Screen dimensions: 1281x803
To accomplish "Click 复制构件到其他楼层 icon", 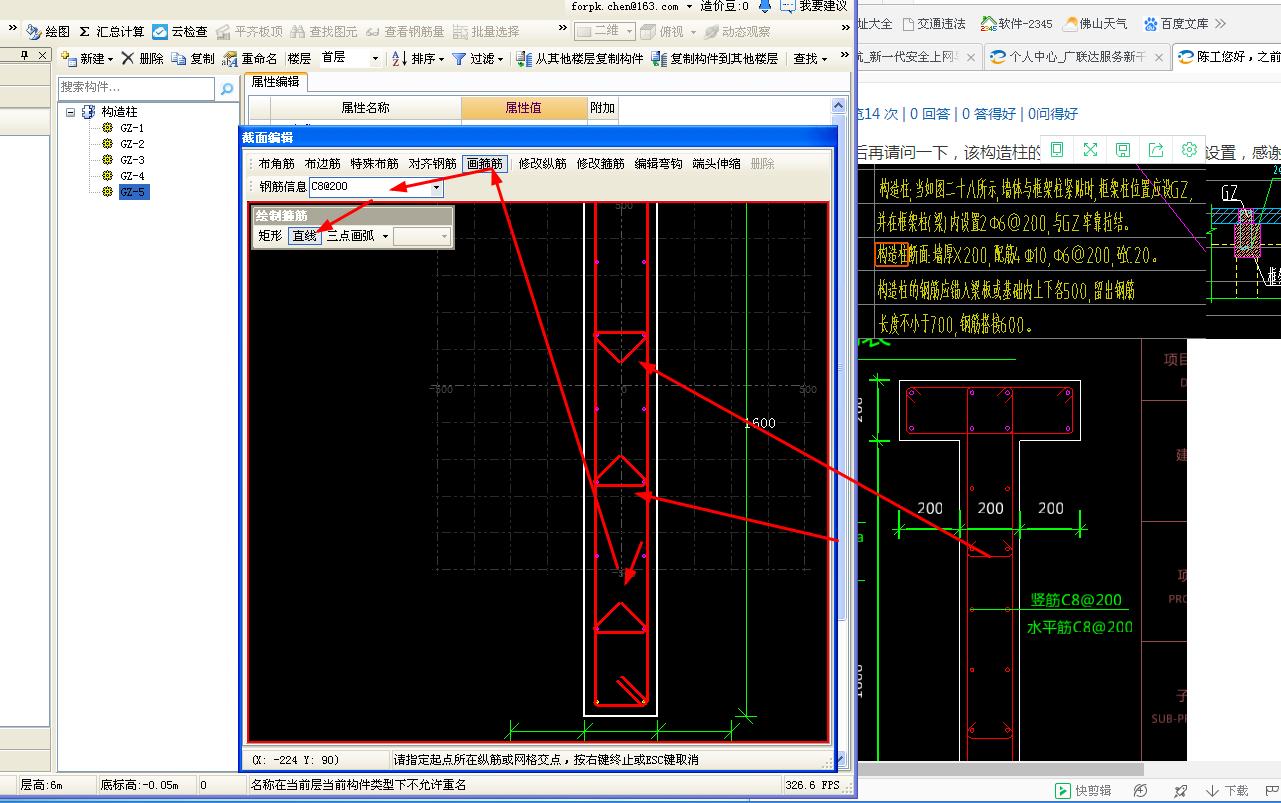I will [658, 59].
